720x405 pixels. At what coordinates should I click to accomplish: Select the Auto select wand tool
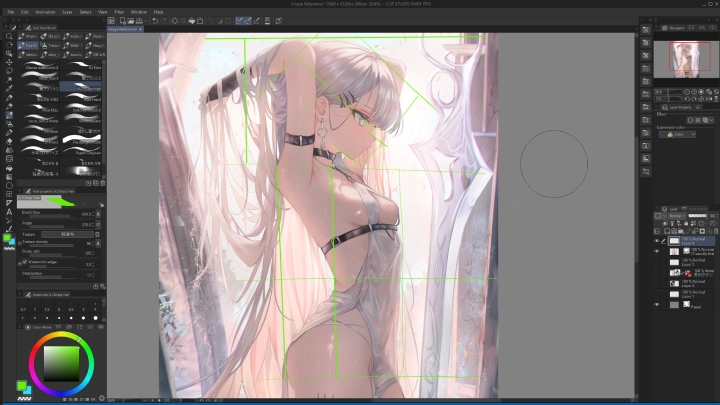coord(9,80)
